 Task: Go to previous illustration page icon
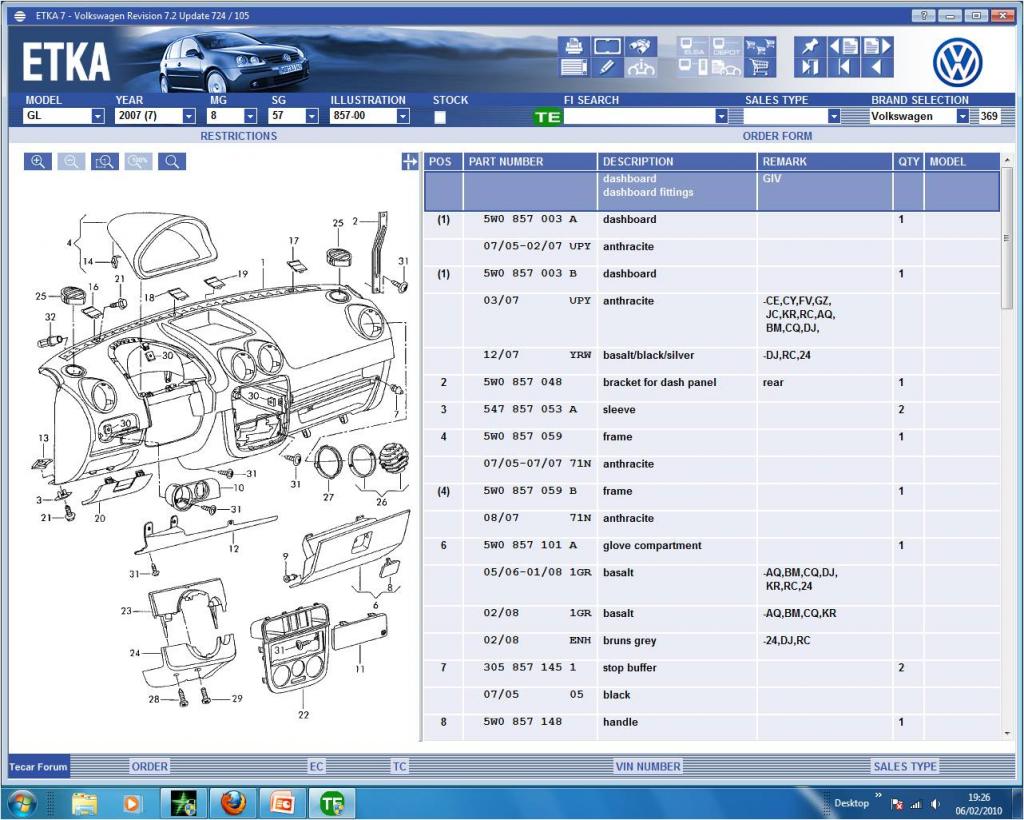[x=844, y=46]
